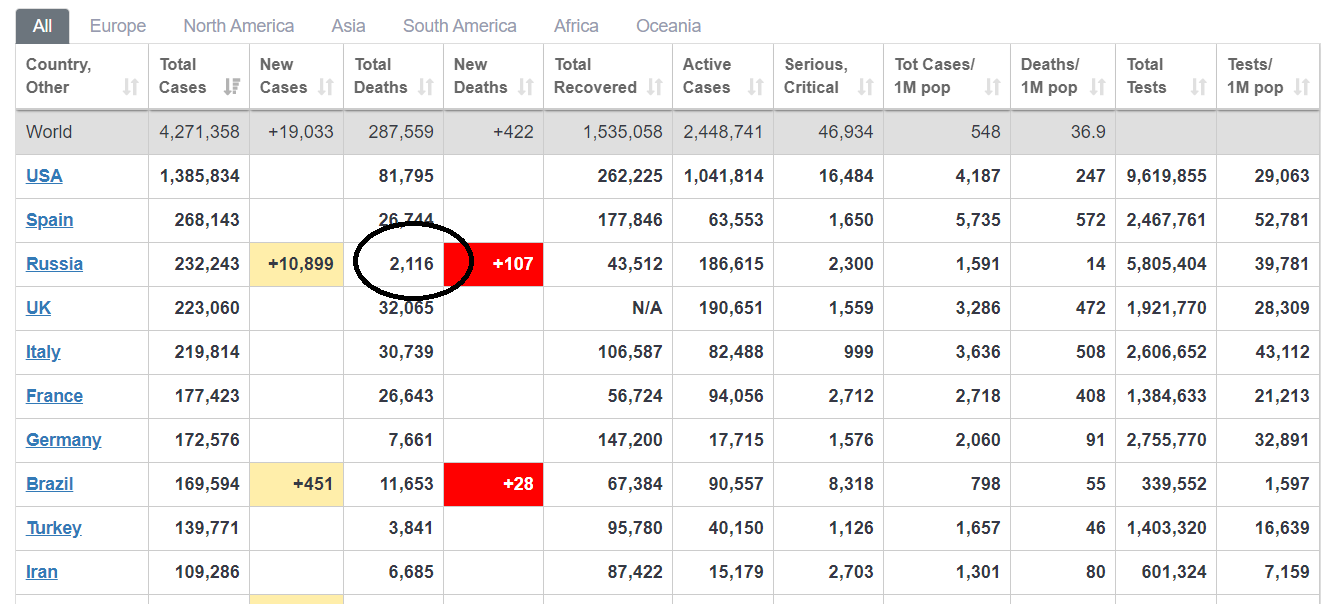Open the North America tab
The width and height of the screenshot is (1333, 604).
click(239, 26)
